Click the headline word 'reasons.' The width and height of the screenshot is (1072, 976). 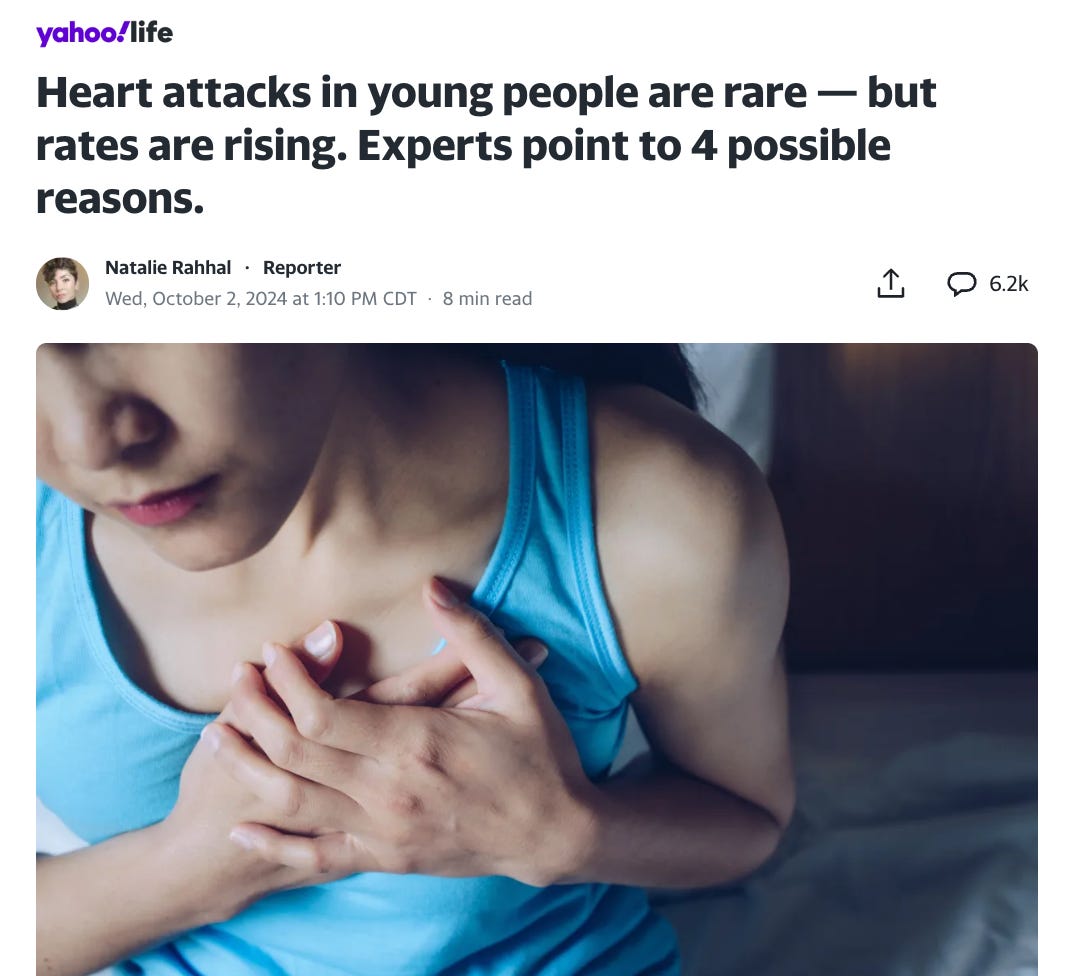click(x=120, y=199)
